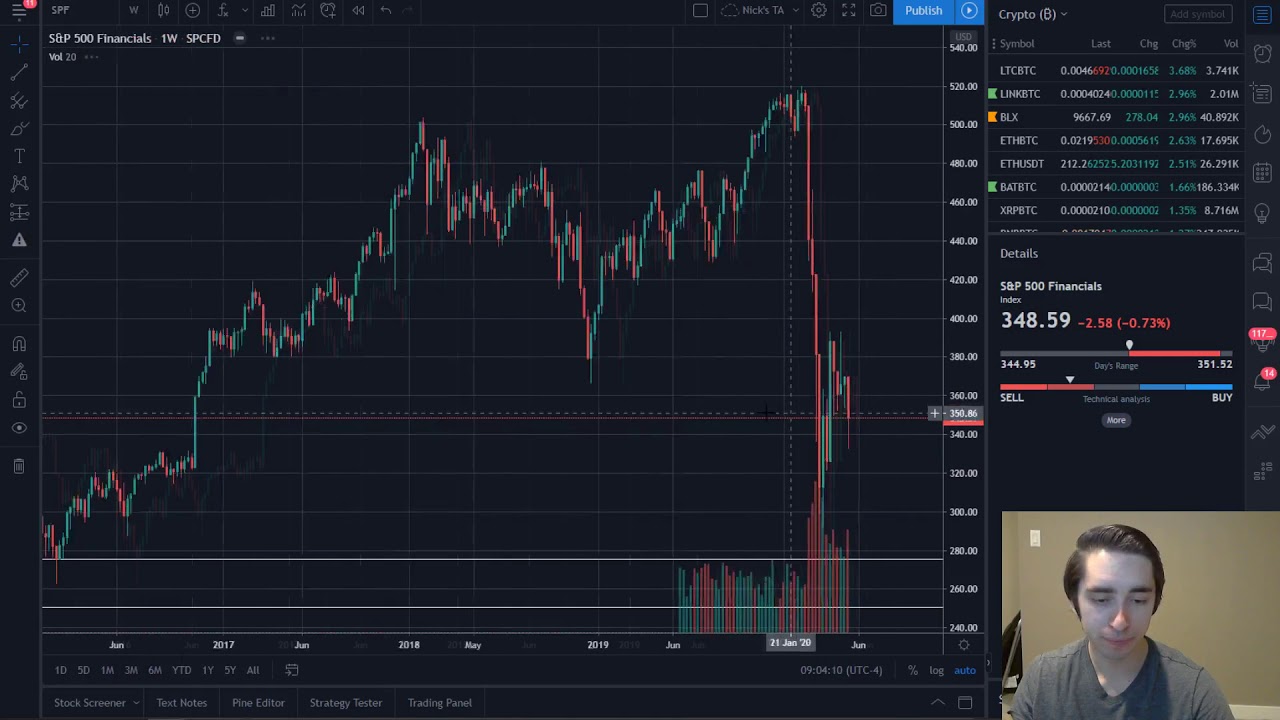Click the blue Publish button
This screenshot has height=720, width=1280.
point(923,10)
